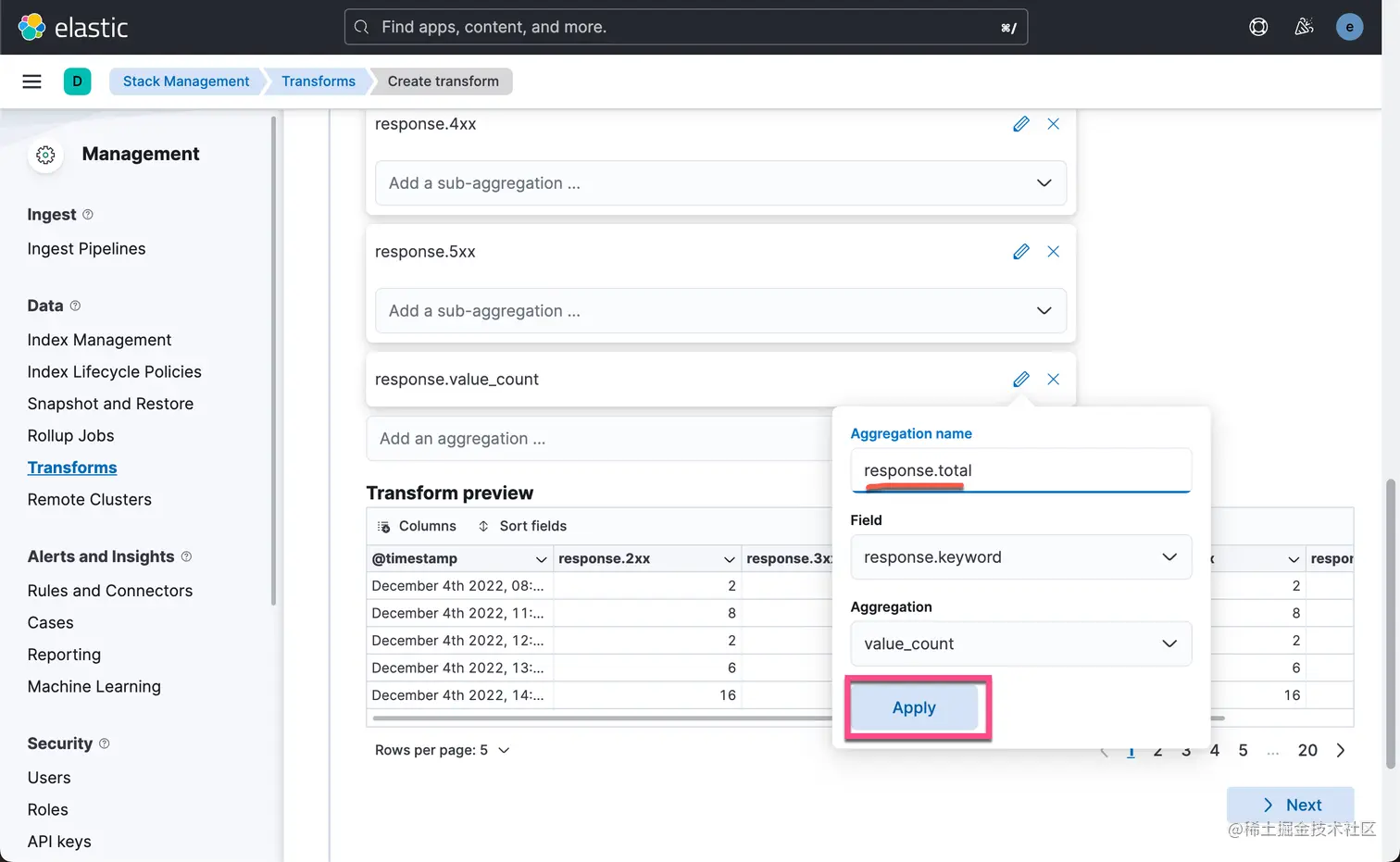Image resolution: width=1400 pixels, height=862 pixels.
Task: Open Reporting in sidebar
Action: tap(64, 655)
